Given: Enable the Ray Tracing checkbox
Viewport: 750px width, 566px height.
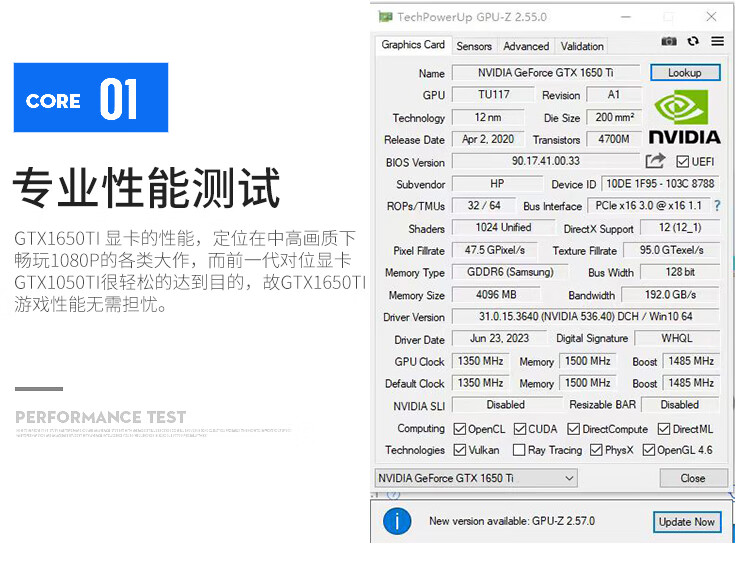Looking at the screenshot, I should [x=519, y=450].
